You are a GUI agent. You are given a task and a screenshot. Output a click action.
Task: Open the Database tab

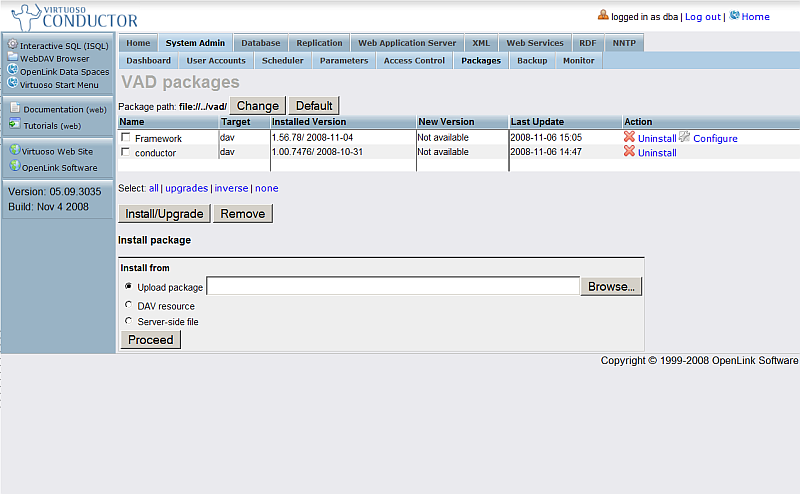coord(260,43)
